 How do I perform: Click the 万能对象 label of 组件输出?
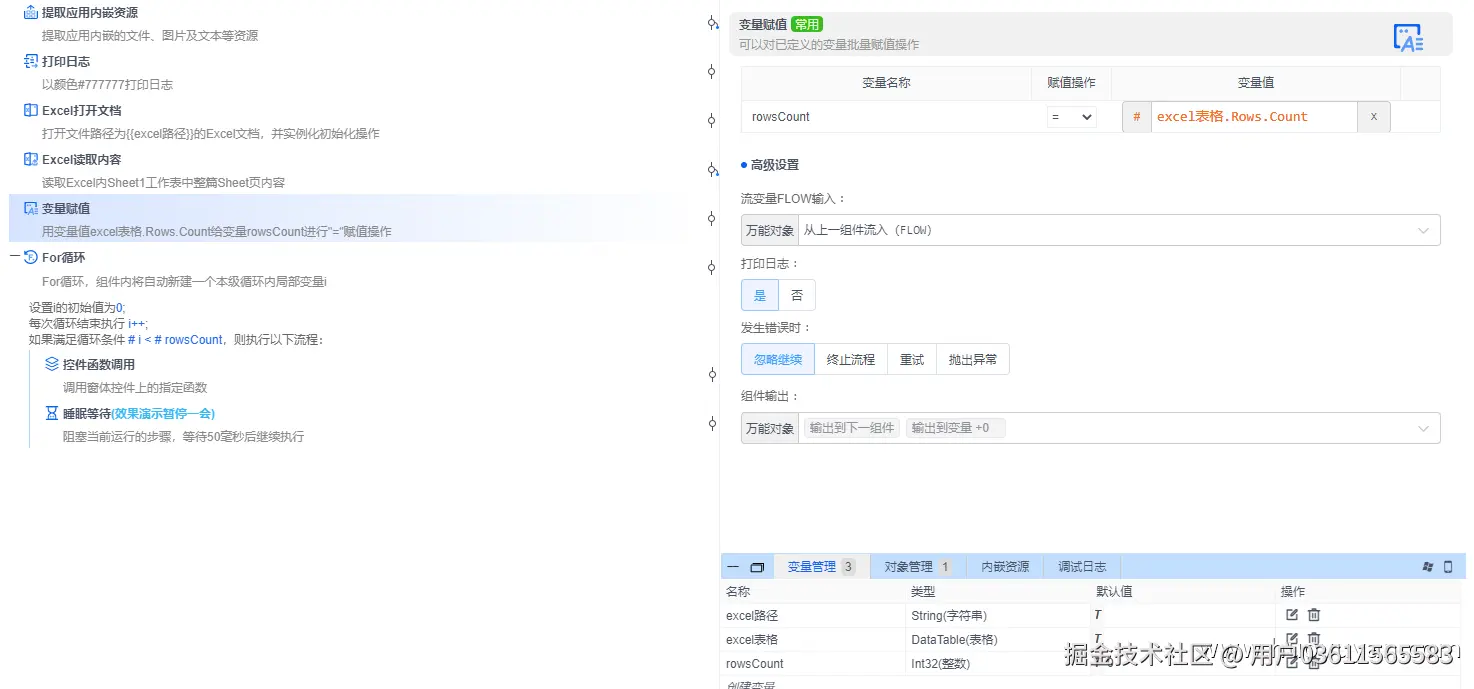pyautogui.click(x=770, y=428)
